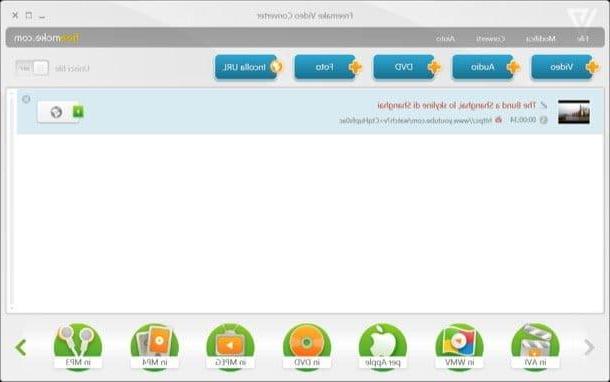This screenshot has width=610, height=382.
Task: Maximize the Freemake Video Converter window
Action: coord(29,15)
